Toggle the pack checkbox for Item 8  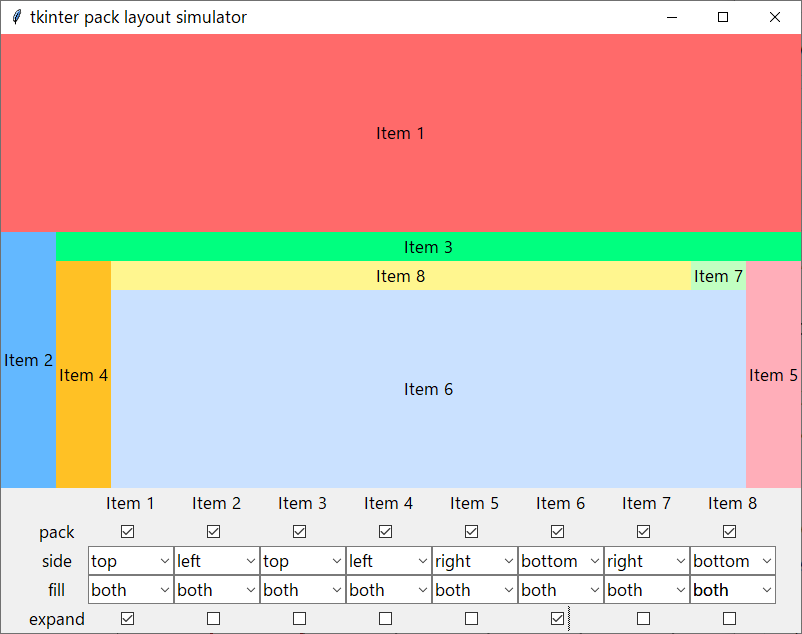[x=729, y=532]
